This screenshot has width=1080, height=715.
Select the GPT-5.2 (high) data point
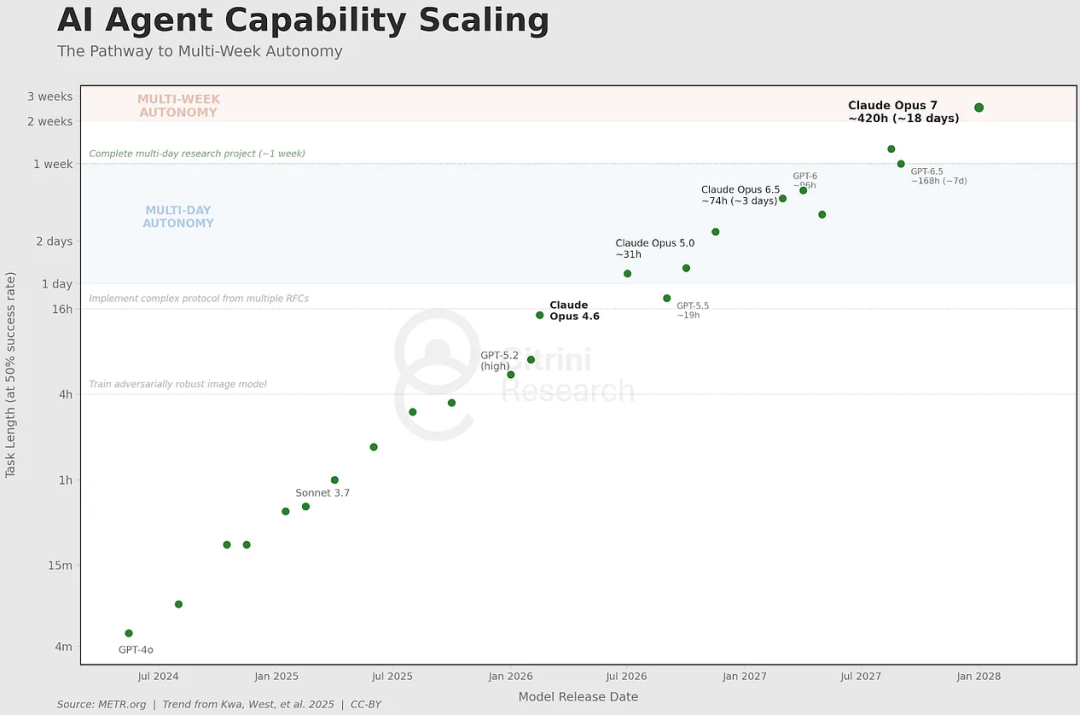pos(511,375)
